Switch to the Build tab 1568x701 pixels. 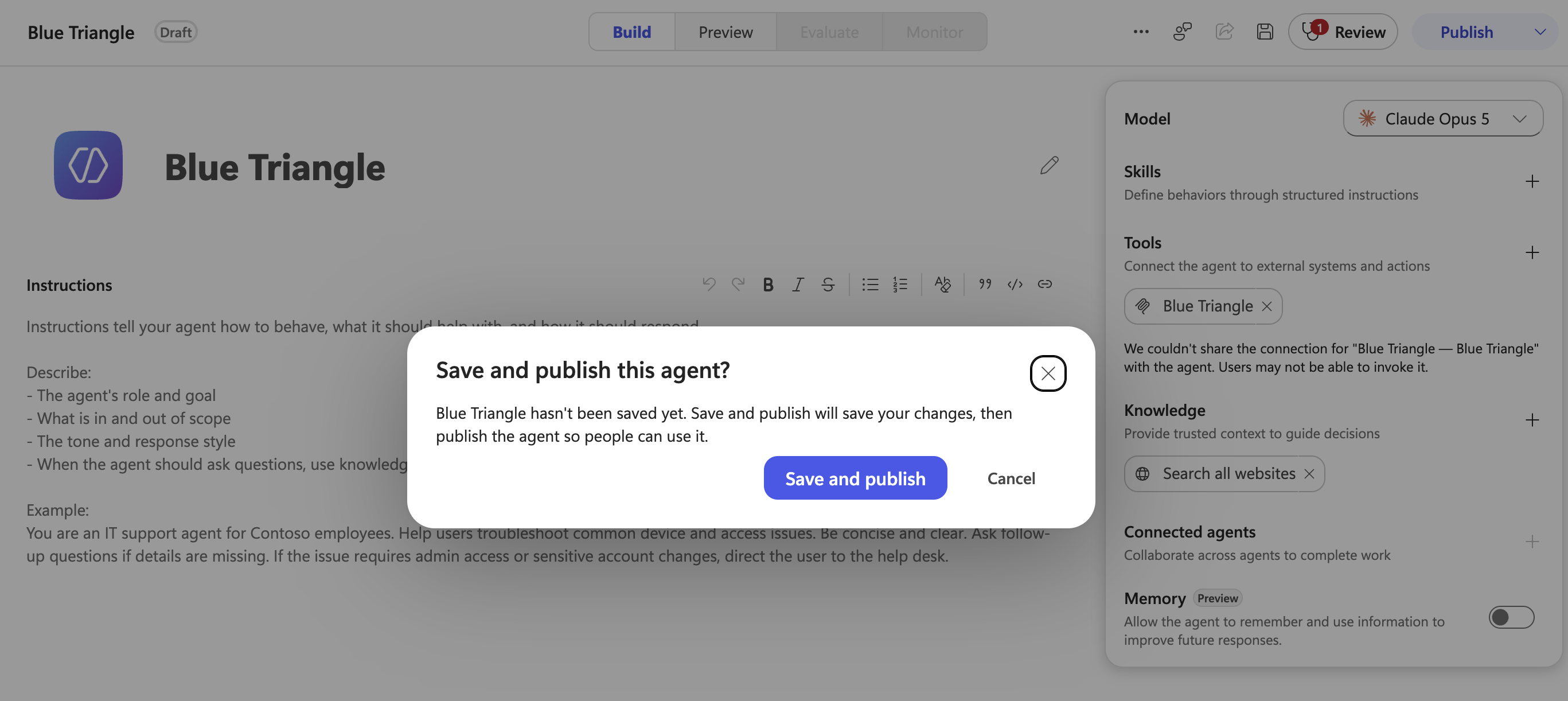click(632, 32)
